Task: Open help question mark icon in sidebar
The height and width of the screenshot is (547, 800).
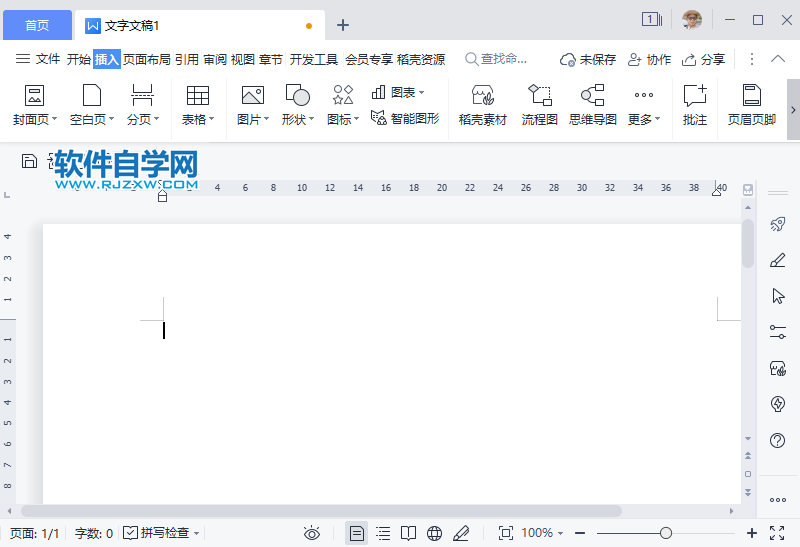Action: 778,440
